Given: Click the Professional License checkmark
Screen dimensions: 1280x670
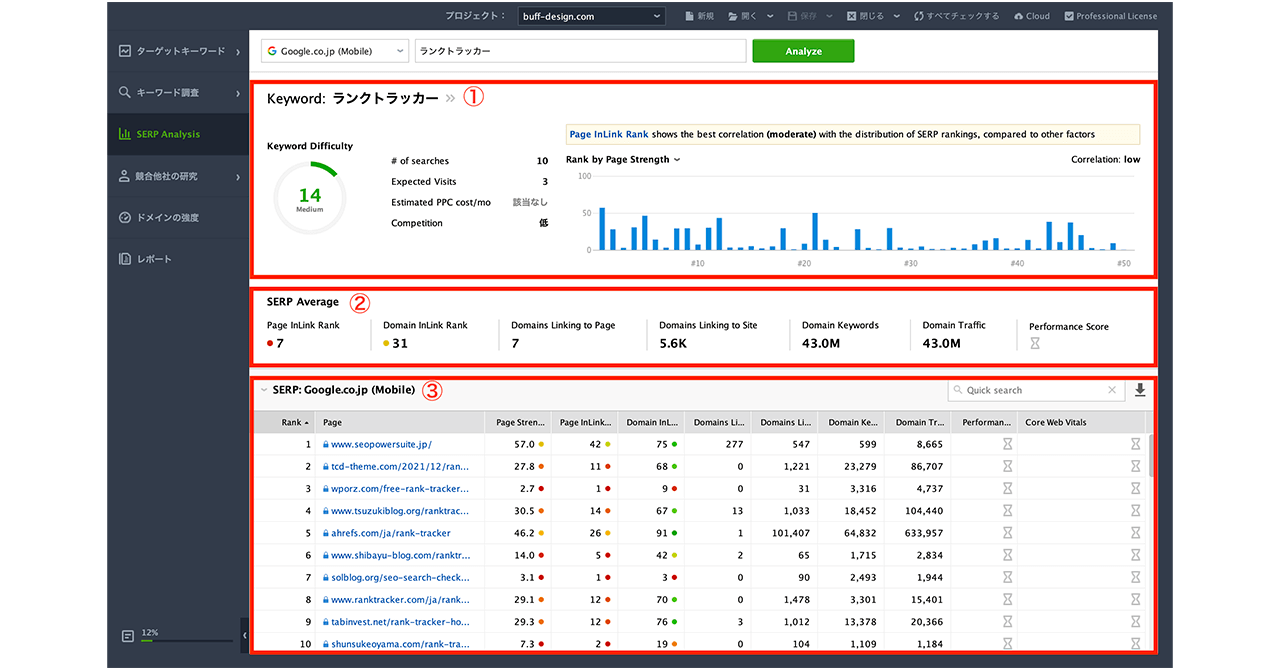Looking at the screenshot, I should click(1069, 16).
